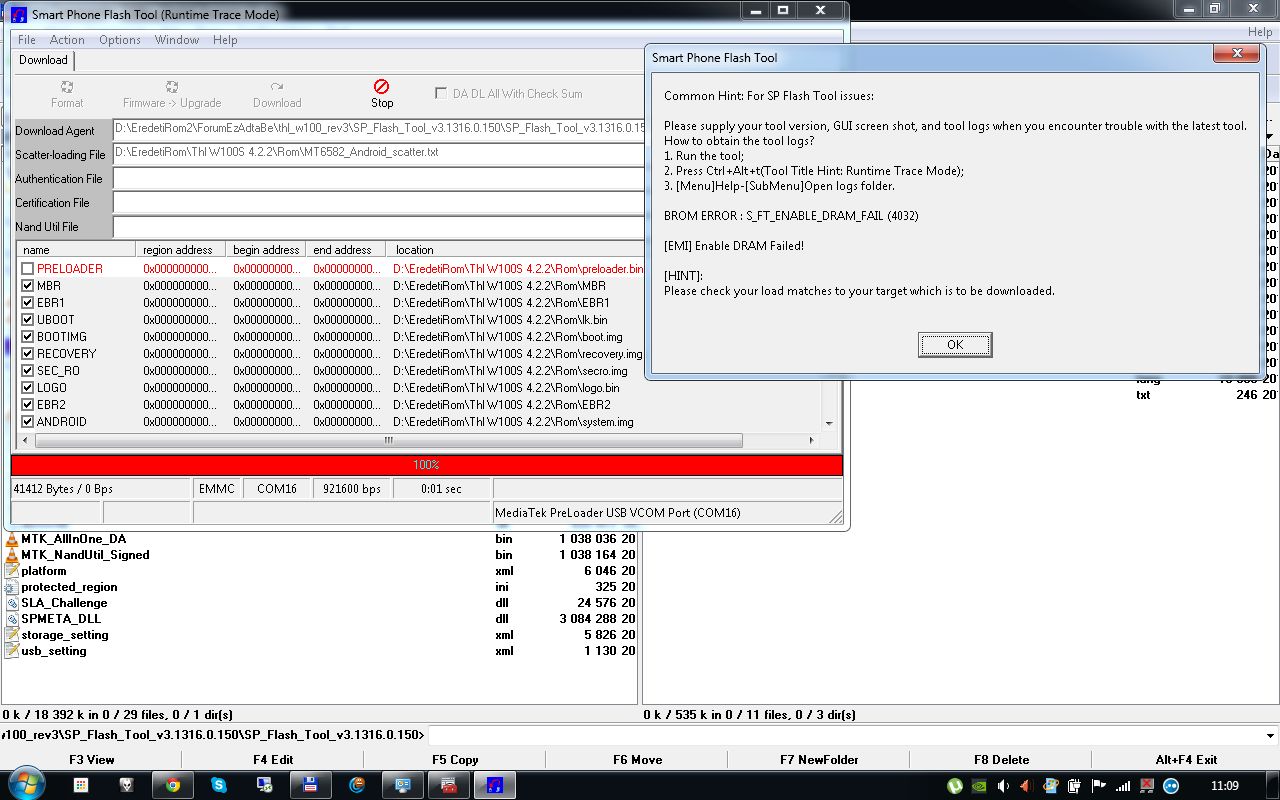Click the F3 View button
Image resolution: width=1280 pixels, height=800 pixels.
[91, 760]
